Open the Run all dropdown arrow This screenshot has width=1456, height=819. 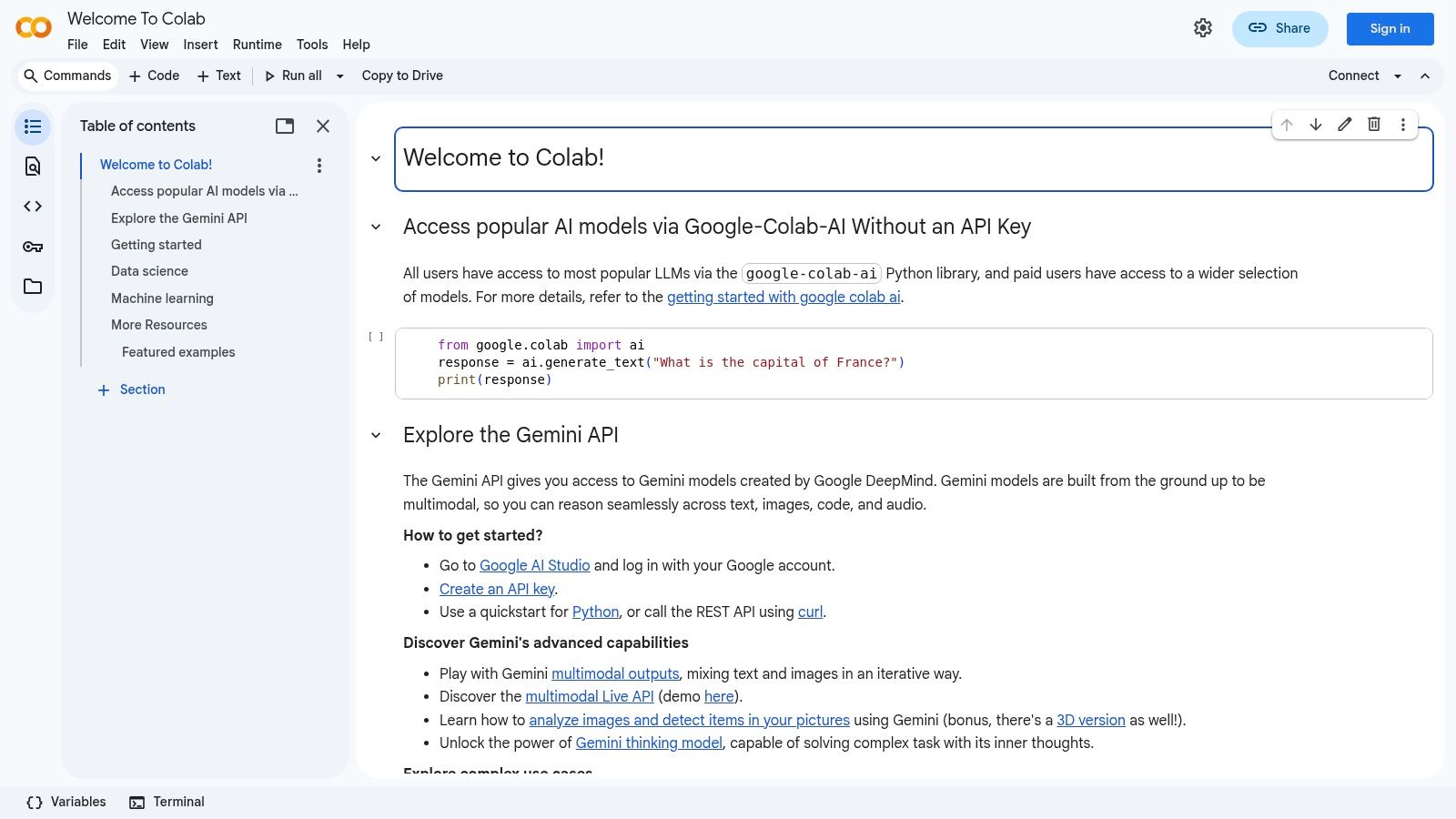point(340,76)
